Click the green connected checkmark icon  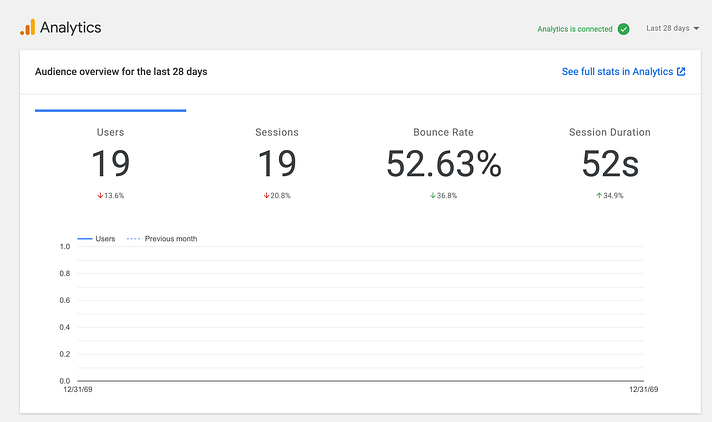623,29
